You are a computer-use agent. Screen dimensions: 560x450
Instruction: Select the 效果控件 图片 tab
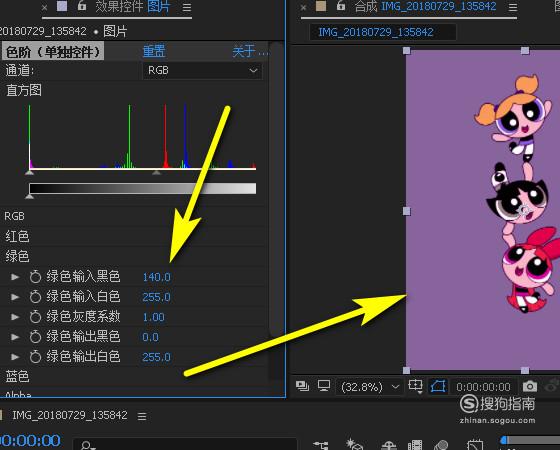(x=132, y=6)
